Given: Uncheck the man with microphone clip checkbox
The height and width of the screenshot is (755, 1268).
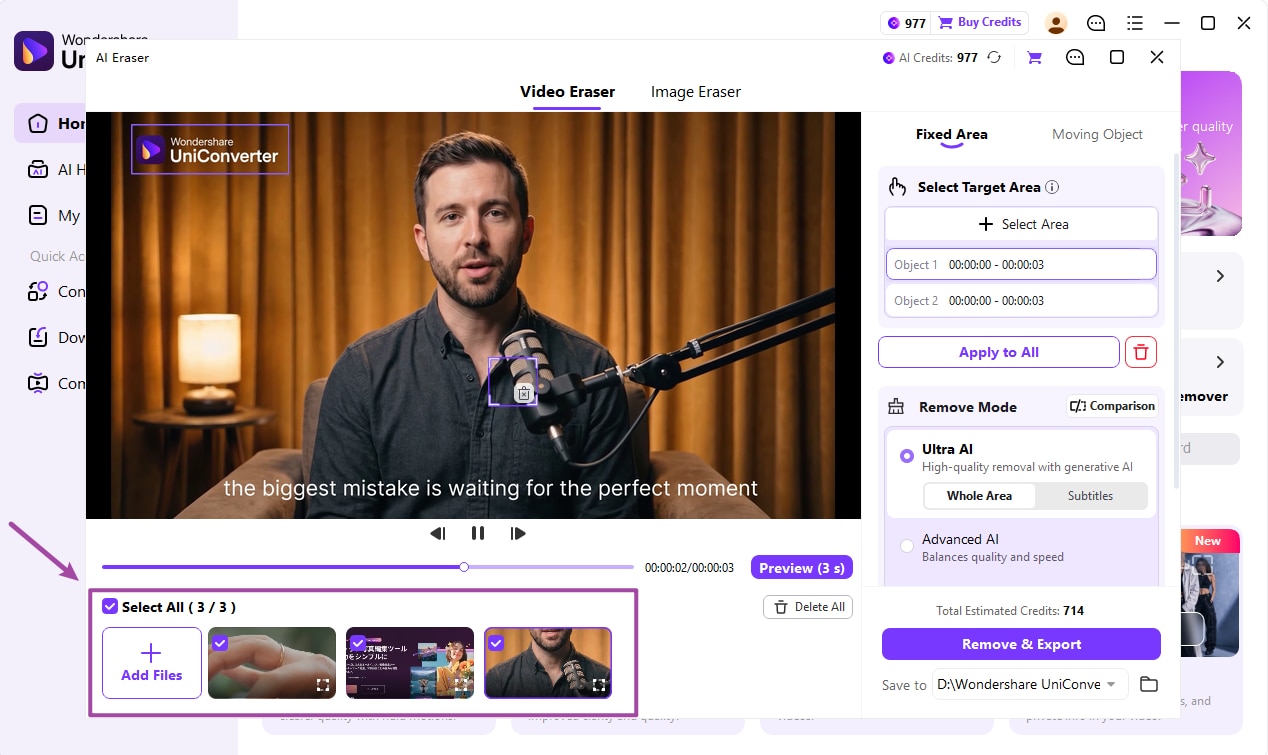Looking at the screenshot, I should (x=496, y=643).
